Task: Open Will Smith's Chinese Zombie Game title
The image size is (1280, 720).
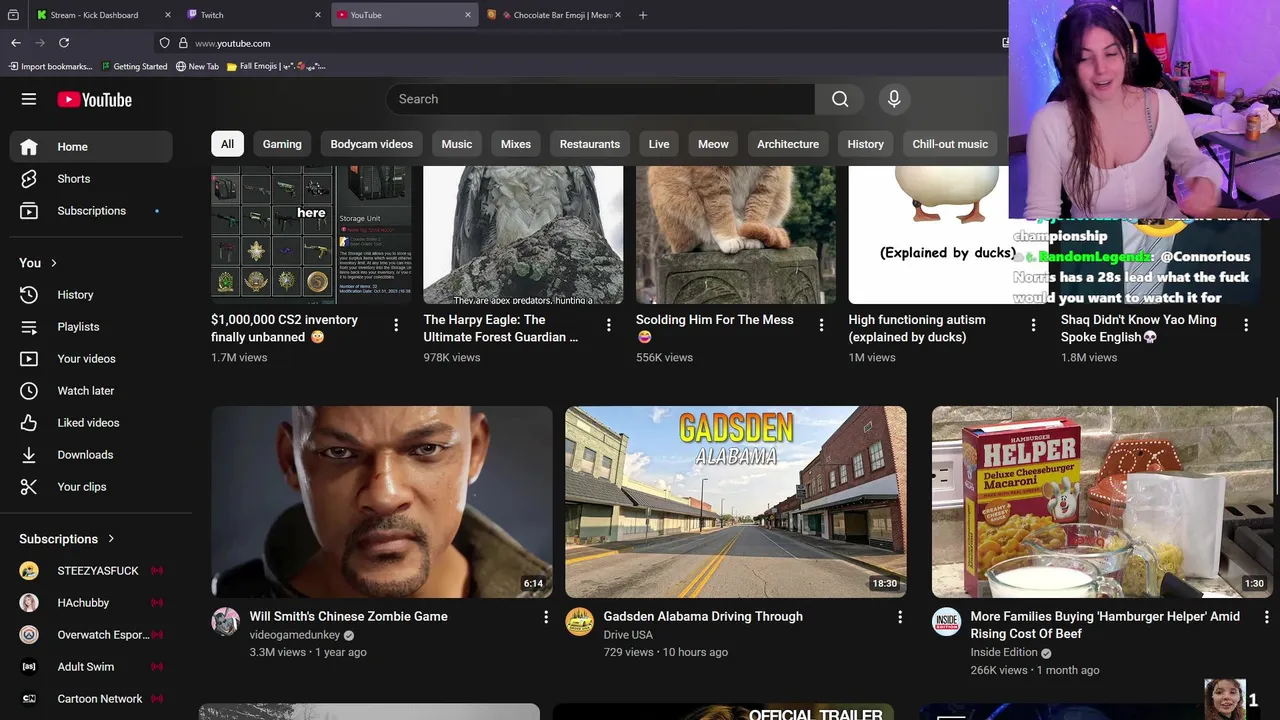Action: pos(349,617)
